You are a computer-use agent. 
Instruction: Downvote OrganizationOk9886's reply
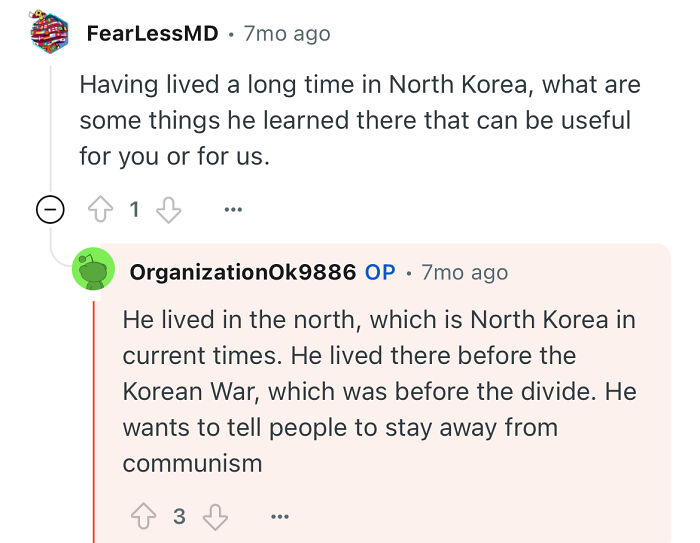215,517
